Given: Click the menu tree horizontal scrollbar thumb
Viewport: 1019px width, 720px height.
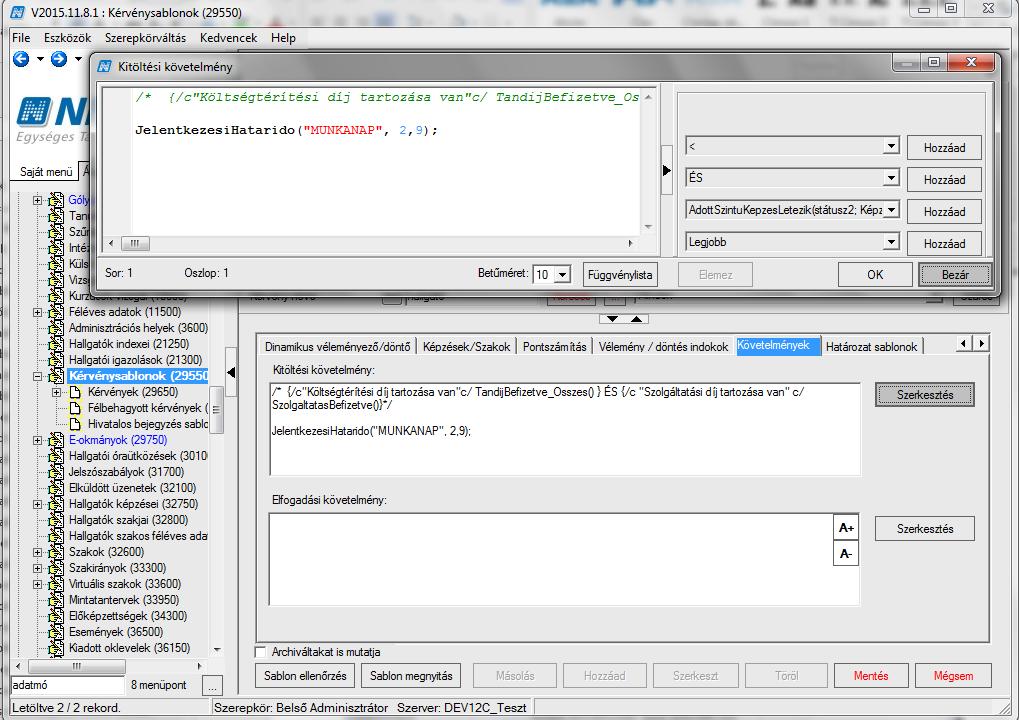Looking at the screenshot, I should pyautogui.click(x=77, y=666).
